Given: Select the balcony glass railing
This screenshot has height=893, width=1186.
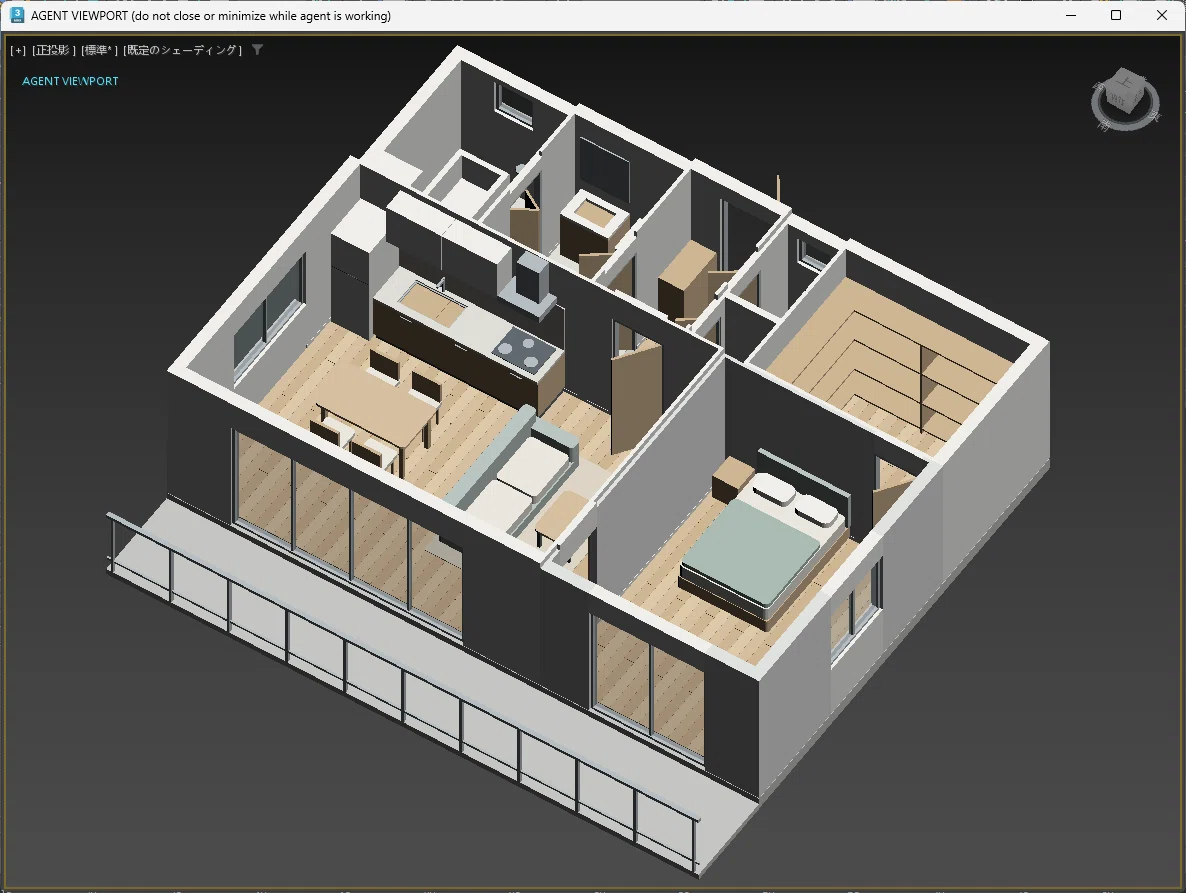Looking at the screenshot, I should (x=401, y=692).
